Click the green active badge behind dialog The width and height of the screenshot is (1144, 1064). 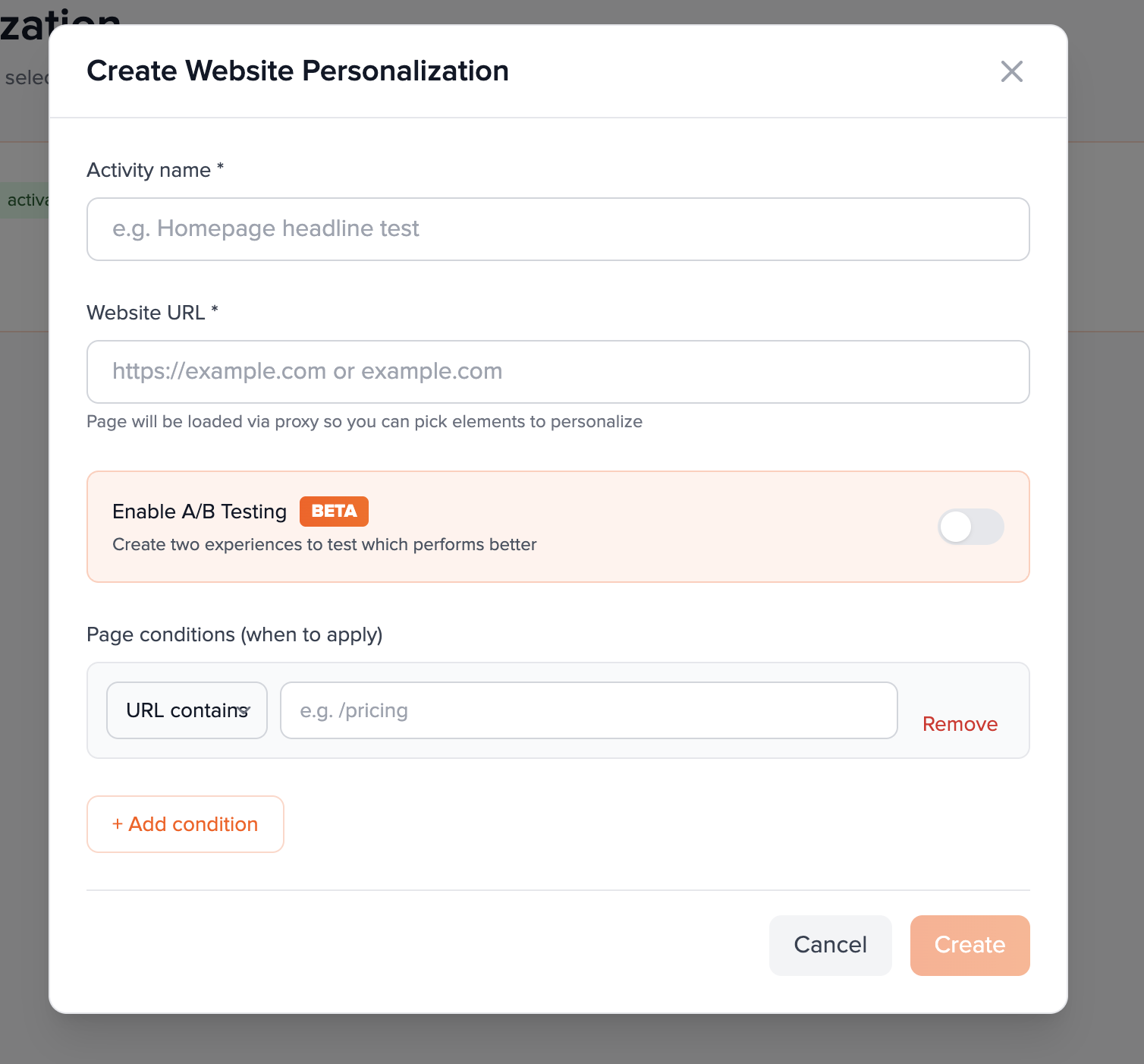pos(26,200)
